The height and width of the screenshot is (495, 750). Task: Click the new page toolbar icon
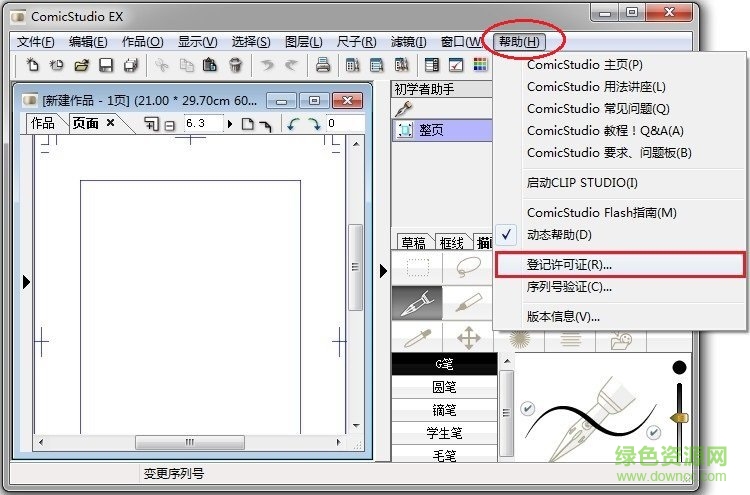pos(32,65)
